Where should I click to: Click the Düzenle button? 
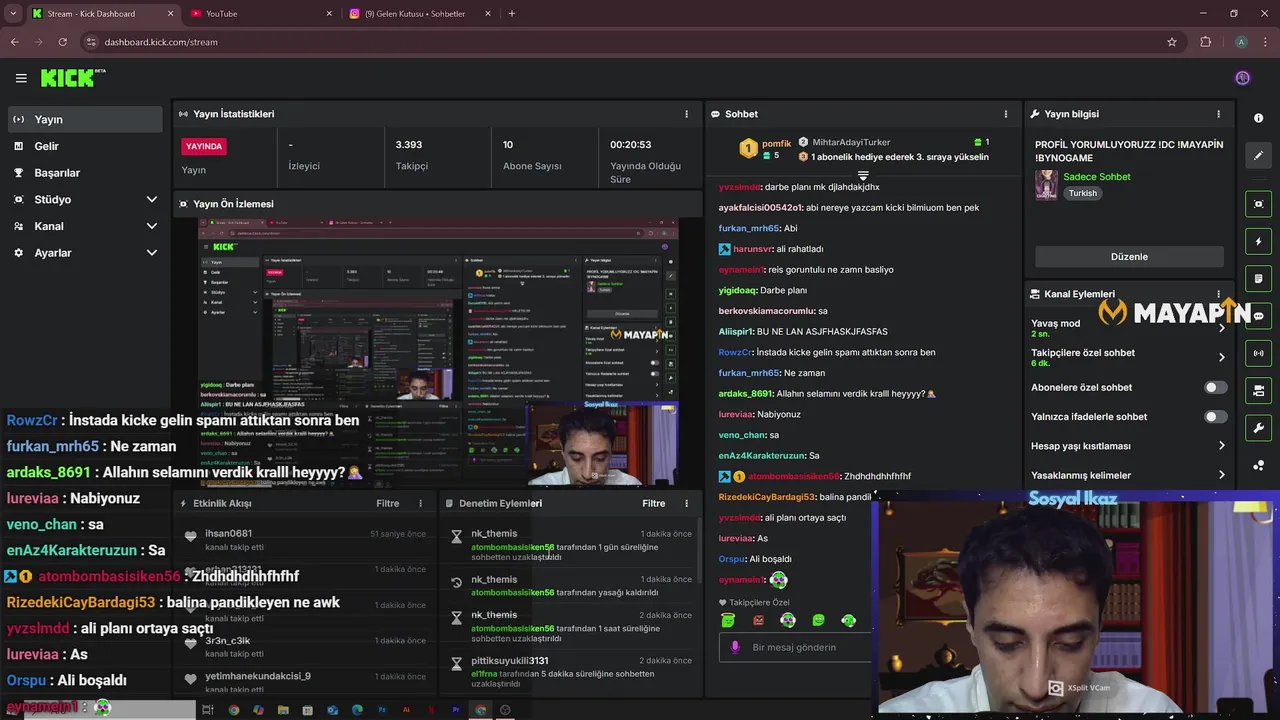coord(1129,257)
